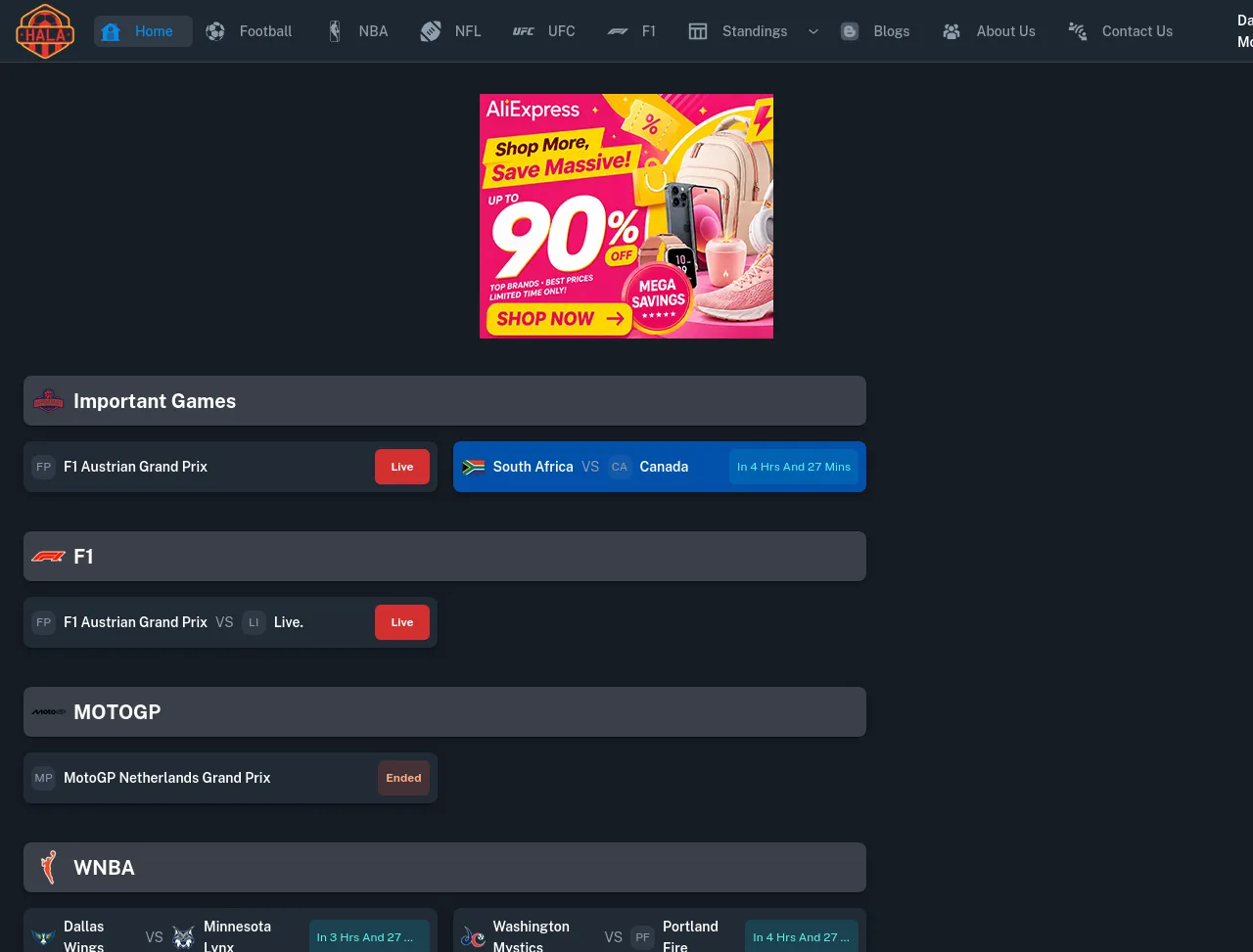Click the Washington Mystics team logo
1253x952 pixels.
(x=474, y=937)
